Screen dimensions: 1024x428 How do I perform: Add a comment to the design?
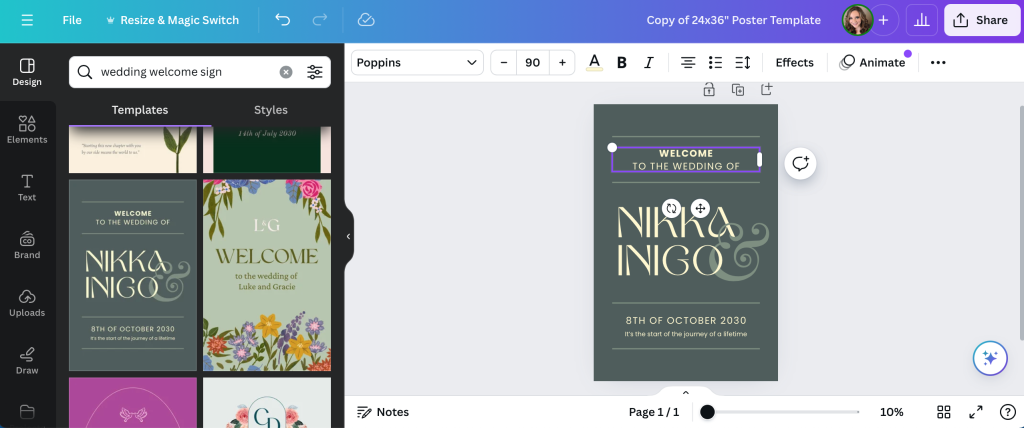tap(801, 163)
